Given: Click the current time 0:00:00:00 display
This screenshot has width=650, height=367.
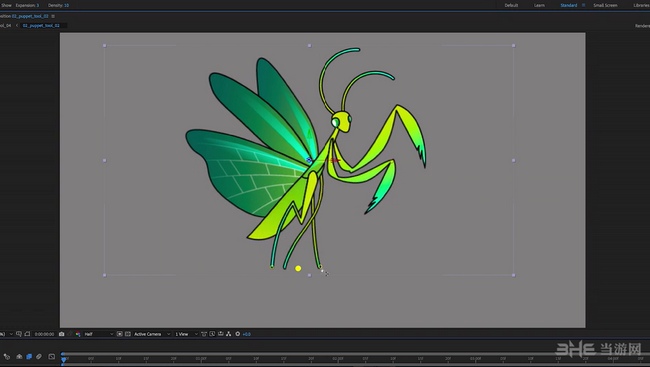Looking at the screenshot, I should (44, 334).
